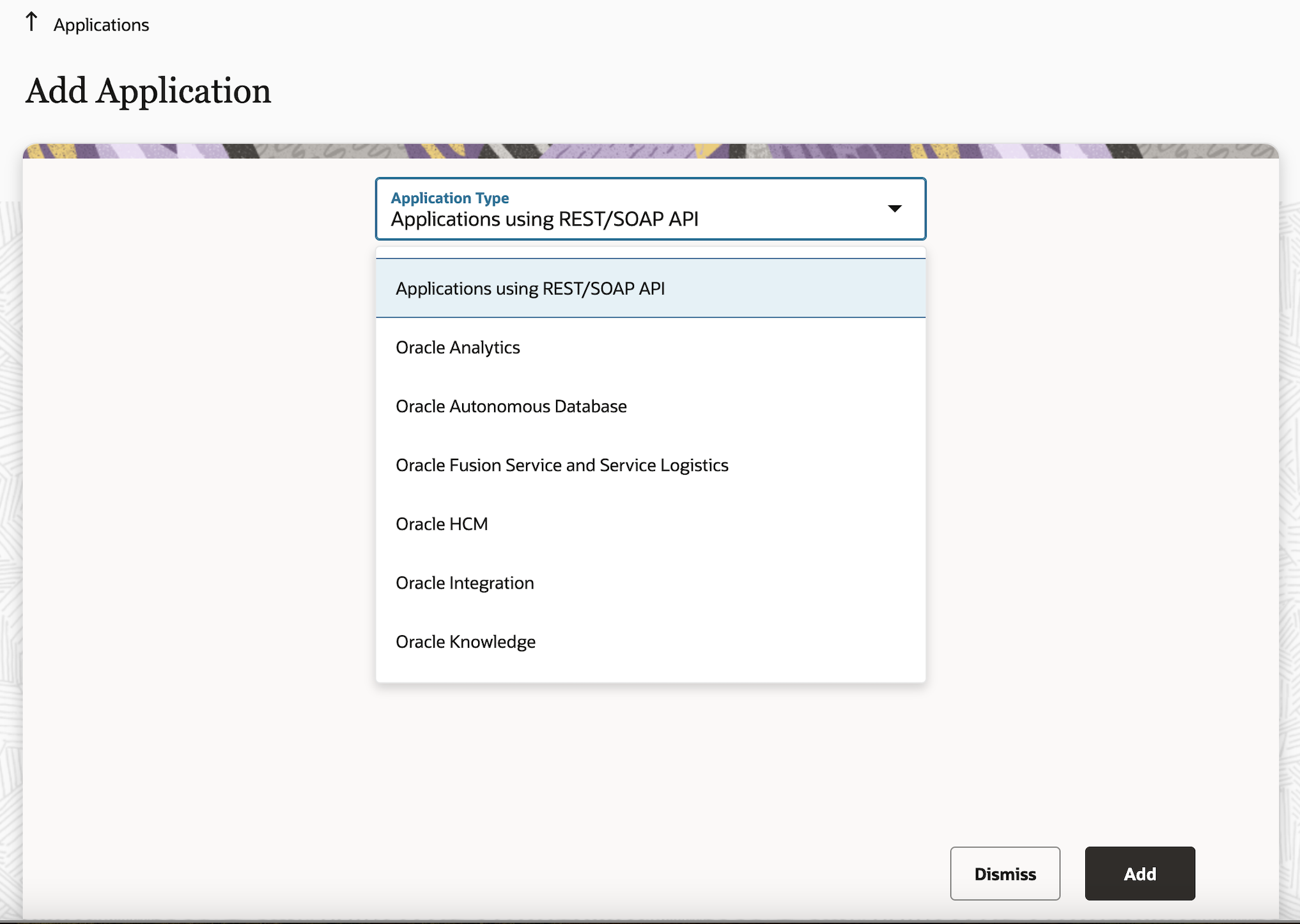Click the Add button
Image resolution: width=1300 pixels, height=924 pixels.
pyautogui.click(x=1140, y=874)
